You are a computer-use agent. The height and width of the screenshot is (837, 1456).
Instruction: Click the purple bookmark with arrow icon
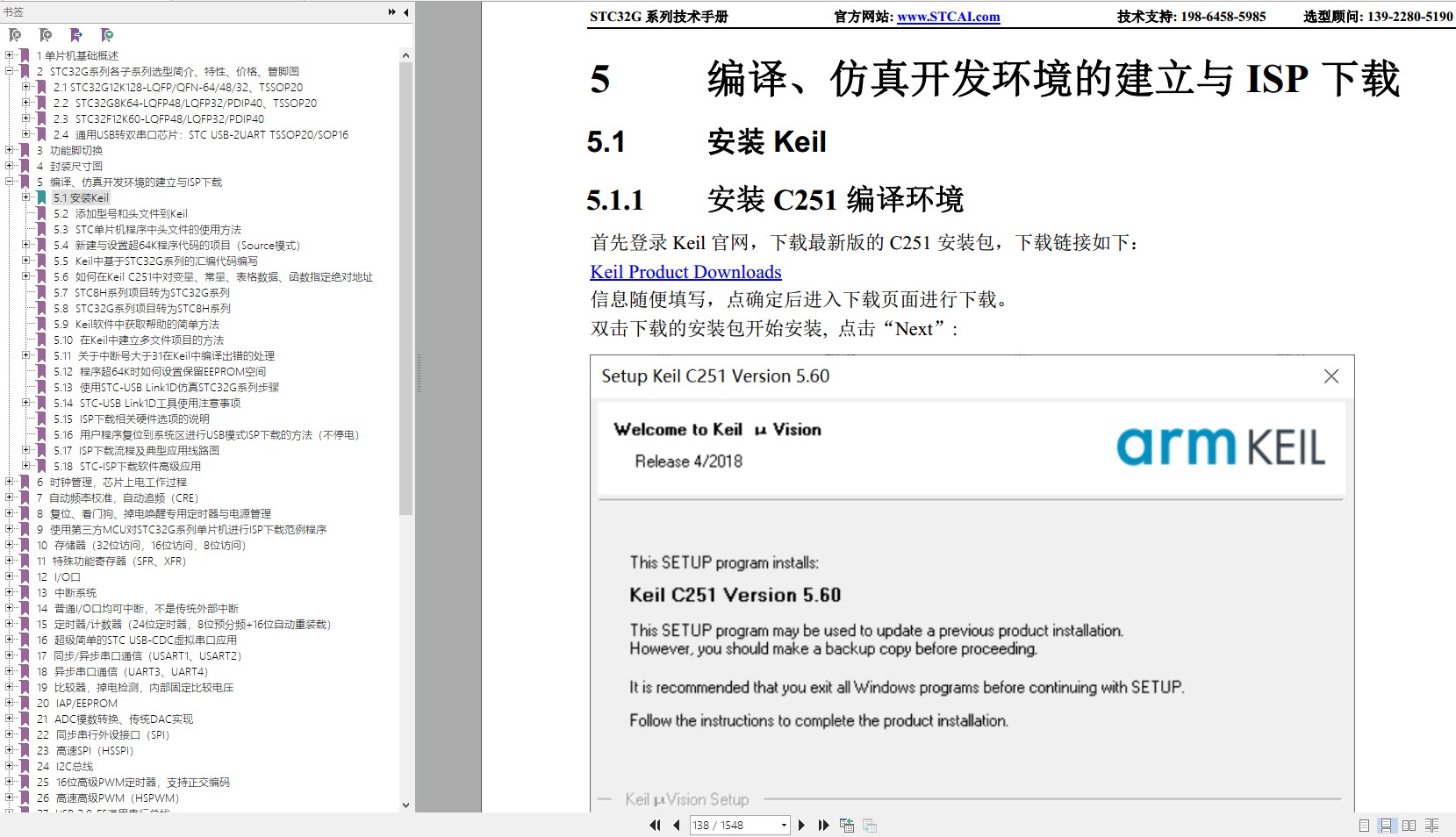[x=76, y=35]
